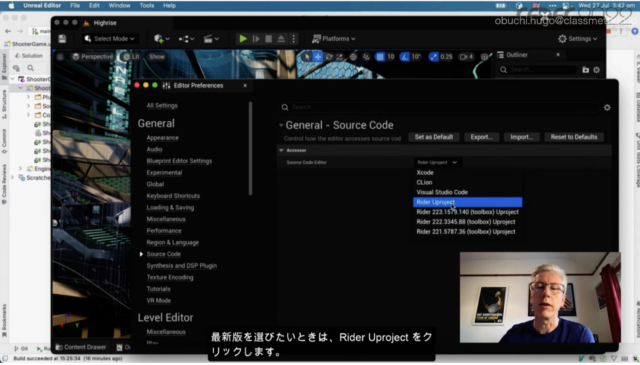Click the Set as Default button
Image resolution: width=640 pixels, height=365 pixels.
(434, 137)
